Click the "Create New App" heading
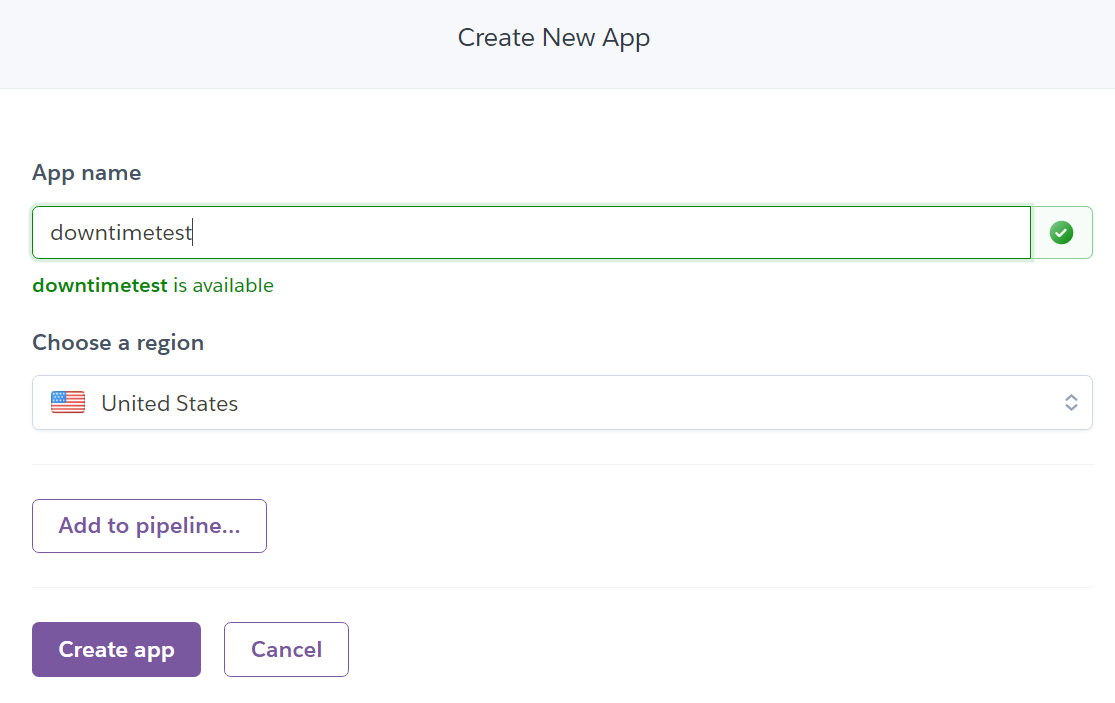This screenshot has height=703, width=1115. tap(554, 38)
